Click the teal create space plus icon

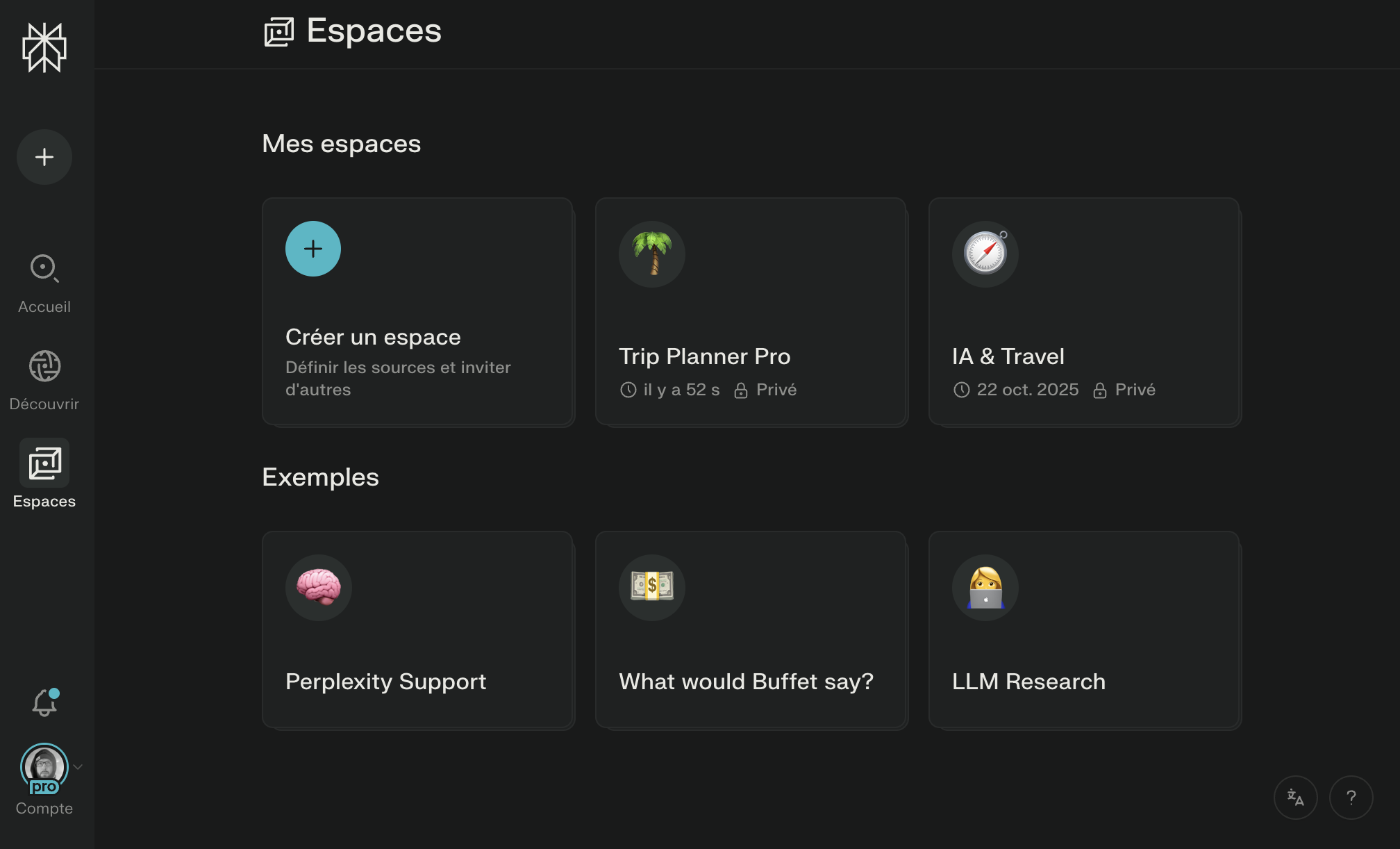(x=313, y=249)
